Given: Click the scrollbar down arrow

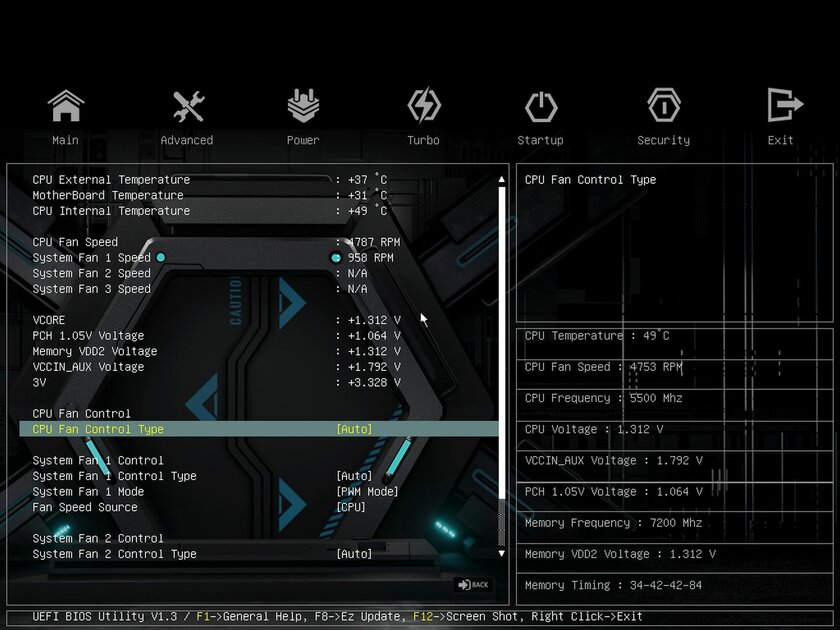Looking at the screenshot, I should point(502,553).
